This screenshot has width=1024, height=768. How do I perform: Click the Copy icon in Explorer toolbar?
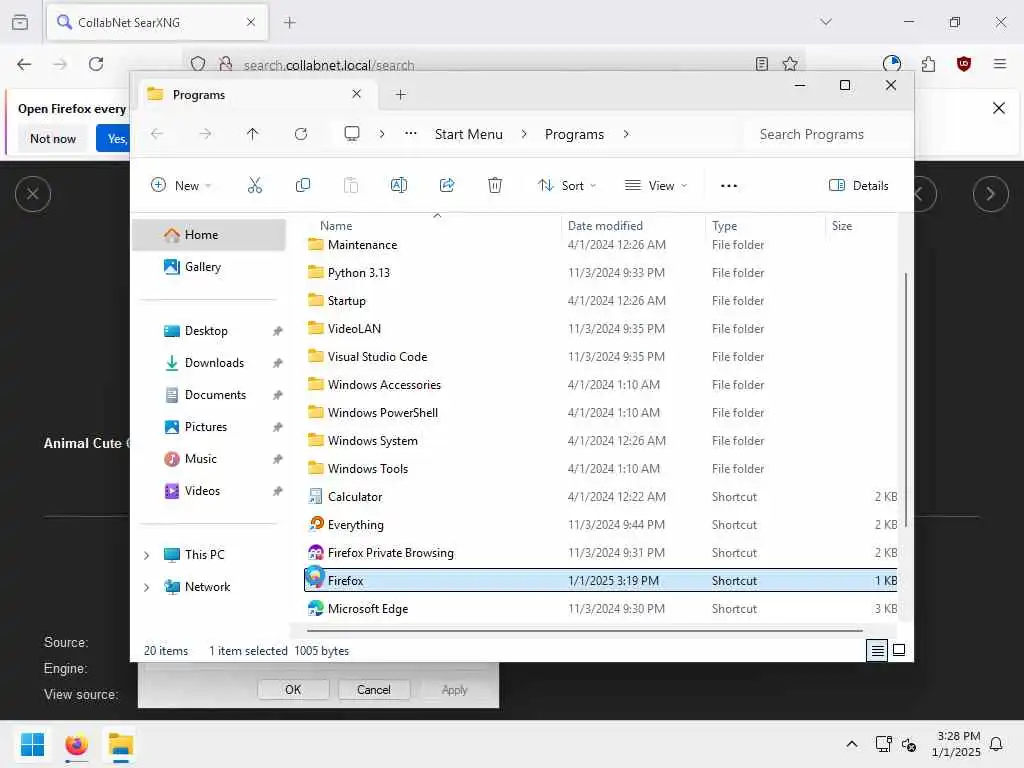(303, 185)
